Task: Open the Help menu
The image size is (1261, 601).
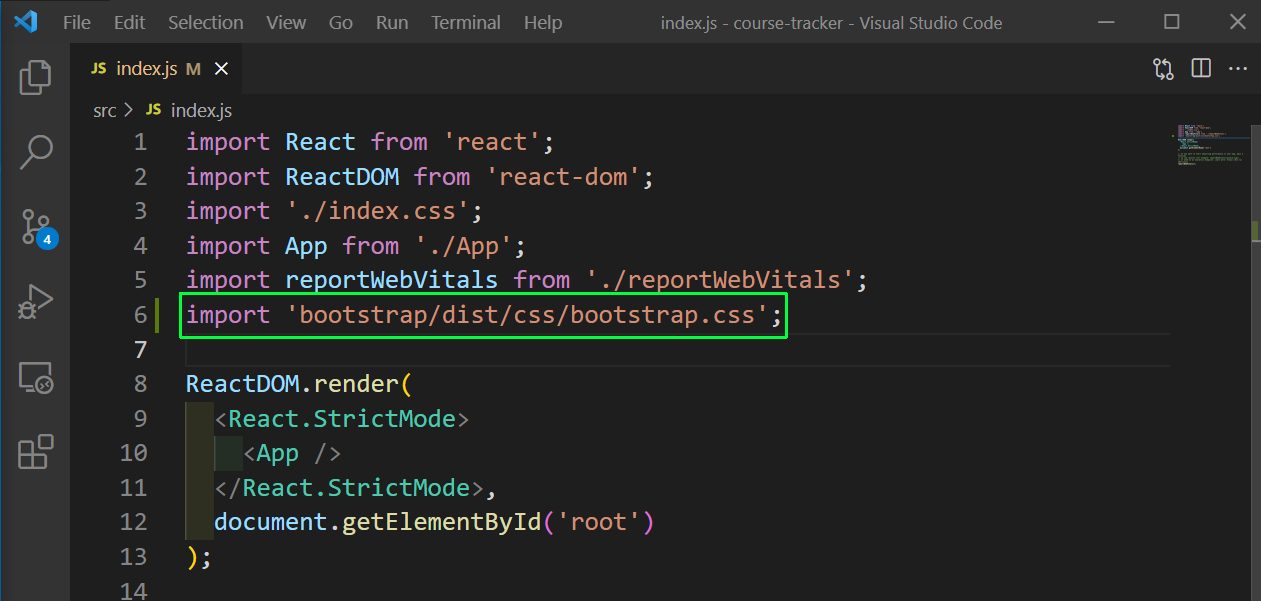Action: (543, 22)
